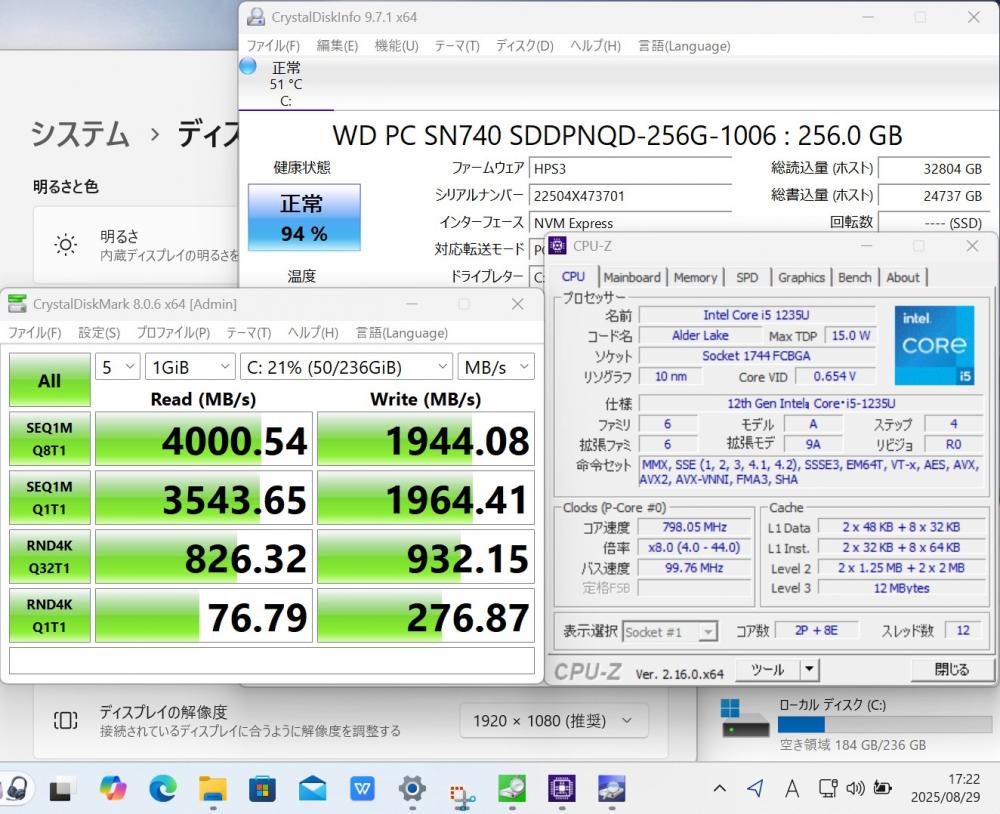The width and height of the screenshot is (1000, 814).
Task: Click the ツール button in CPU-Z
Action: [x=767, y=669]
